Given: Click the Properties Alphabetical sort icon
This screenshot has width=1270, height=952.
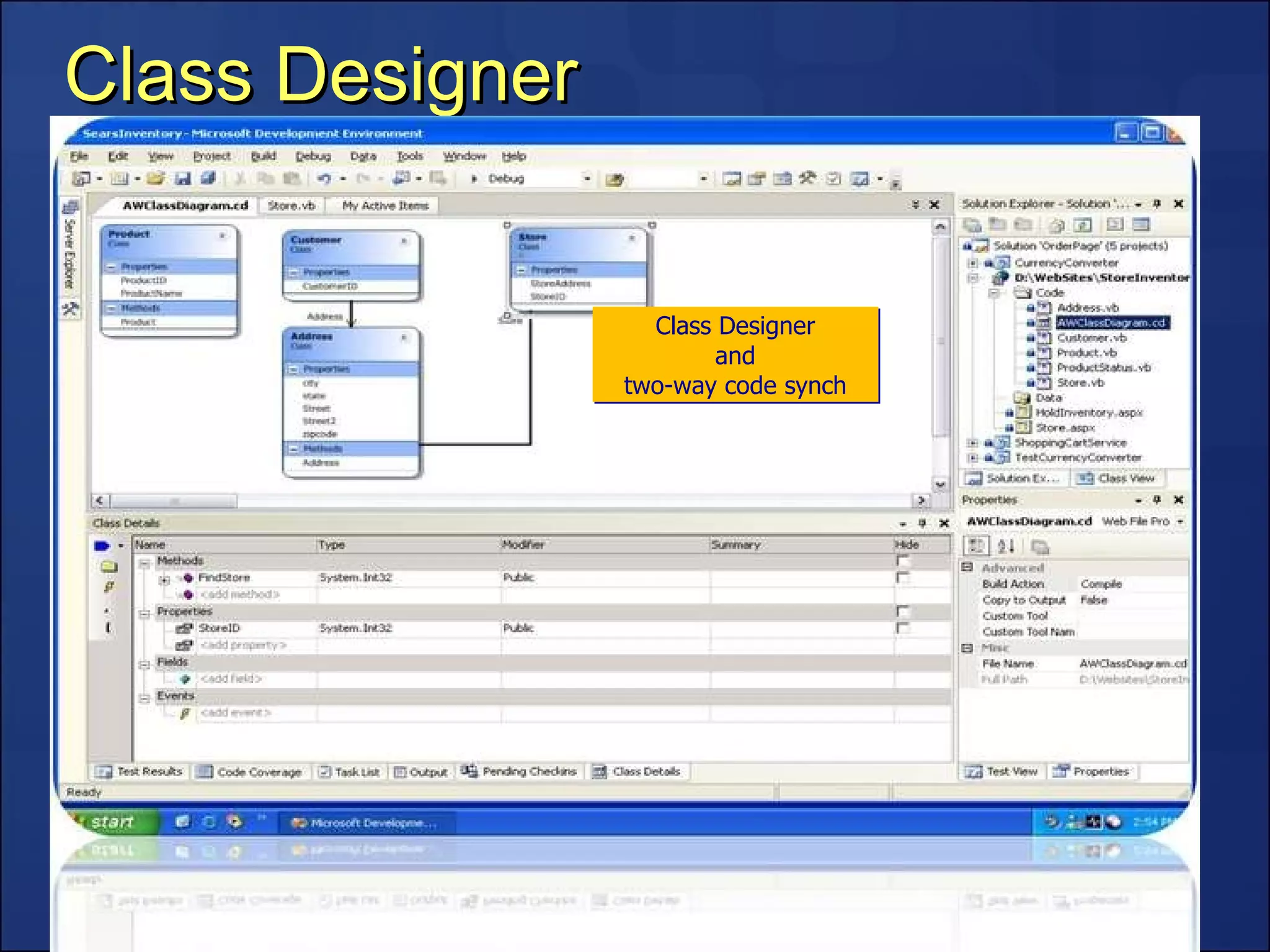Looking at the screenshot, I should [x=1006, y=546].
